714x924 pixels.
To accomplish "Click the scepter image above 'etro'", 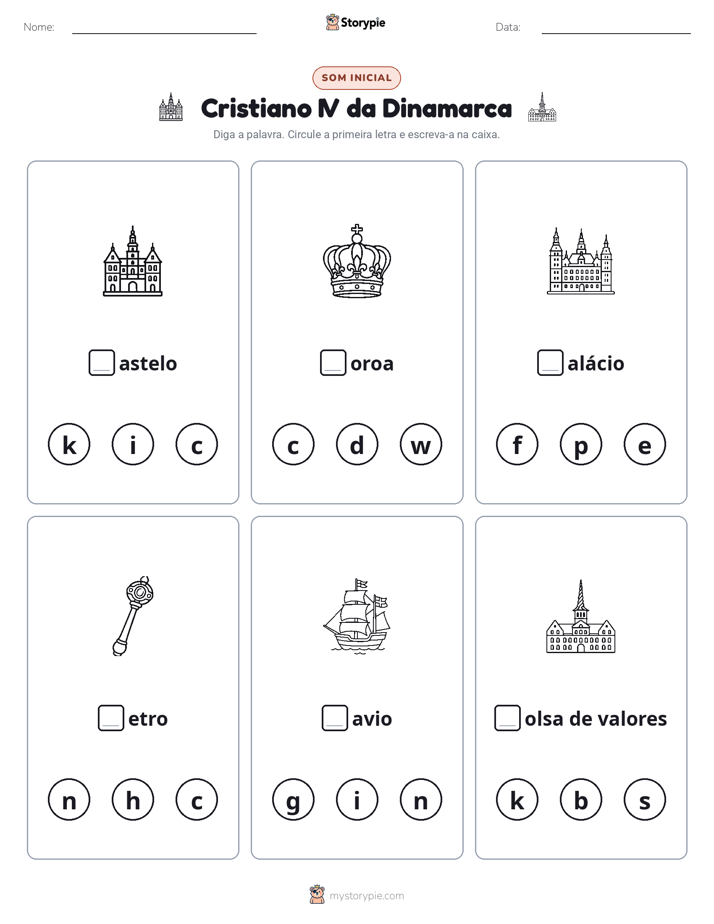I will click(x=133, y=616).
